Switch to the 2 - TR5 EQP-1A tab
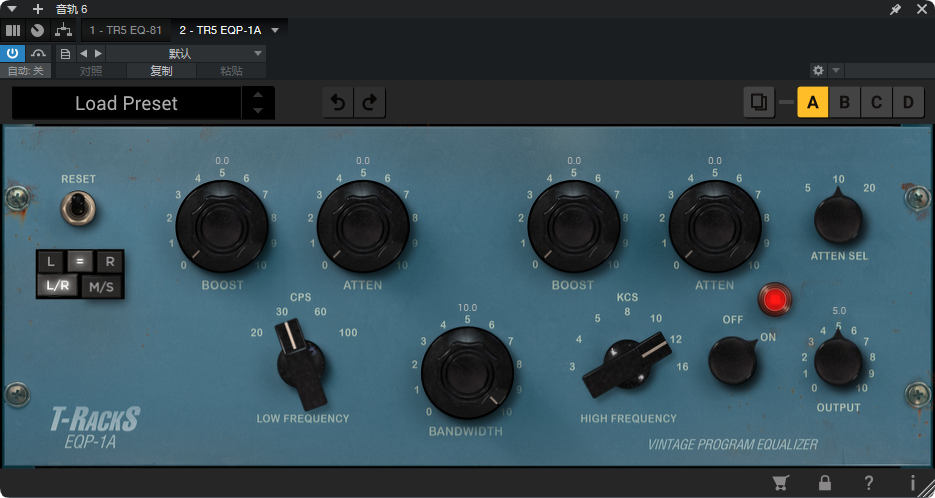The height and width of the screenshot is (498, 935). [x=220, y=30]
